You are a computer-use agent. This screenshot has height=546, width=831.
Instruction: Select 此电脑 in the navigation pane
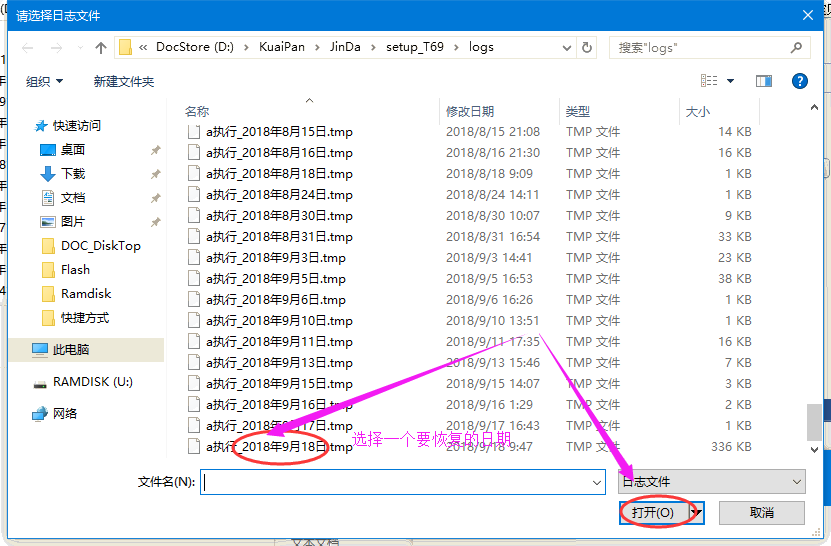pyautogui.click(x=71, y=349)
